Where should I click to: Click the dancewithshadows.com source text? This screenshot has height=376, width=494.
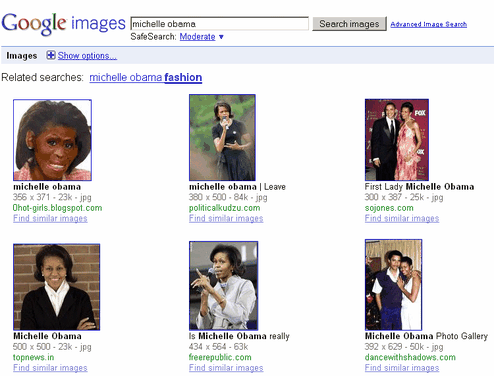tap(410, 357)
